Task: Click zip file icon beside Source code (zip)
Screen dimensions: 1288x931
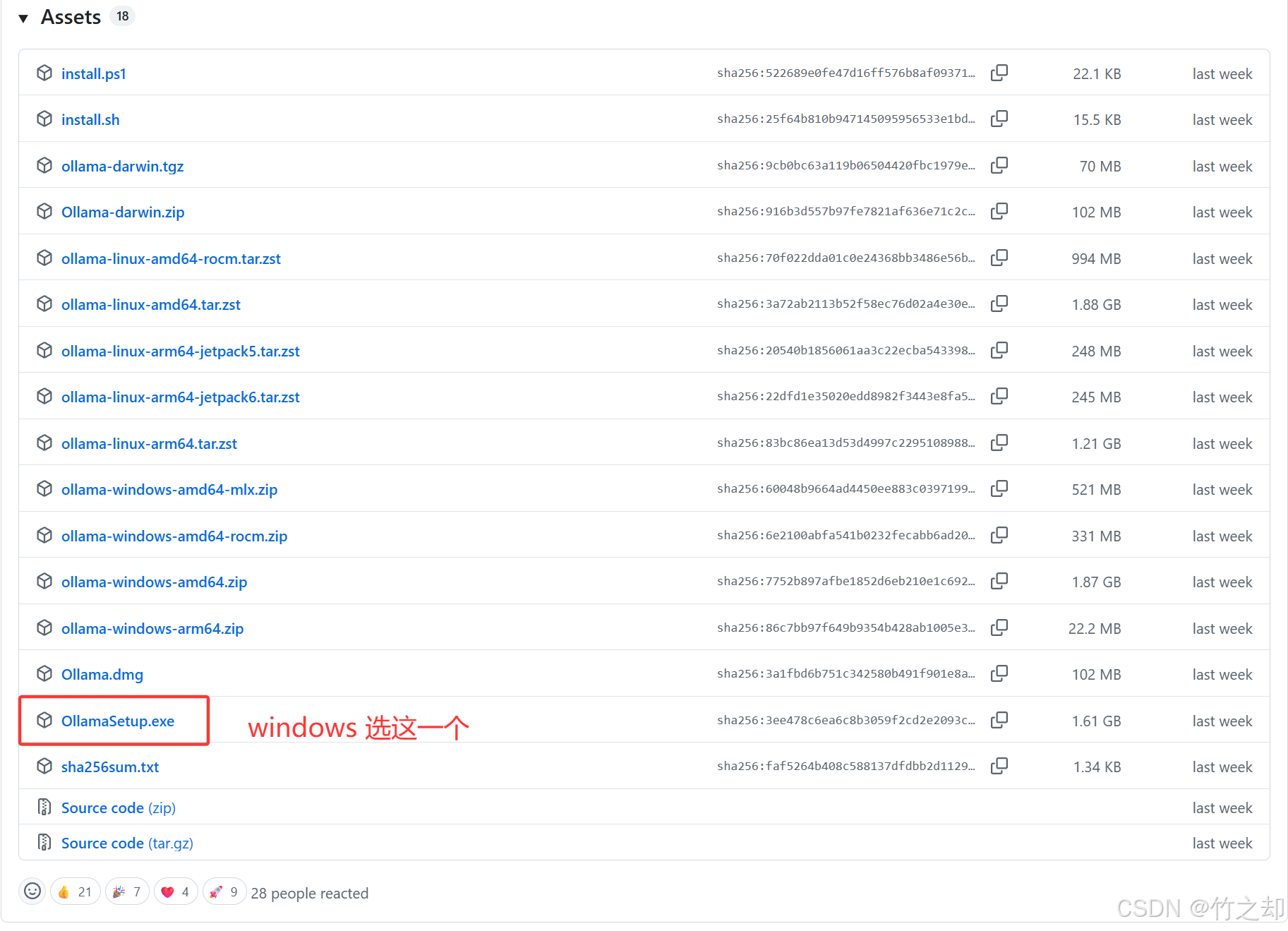Action: tap(44, 807)
